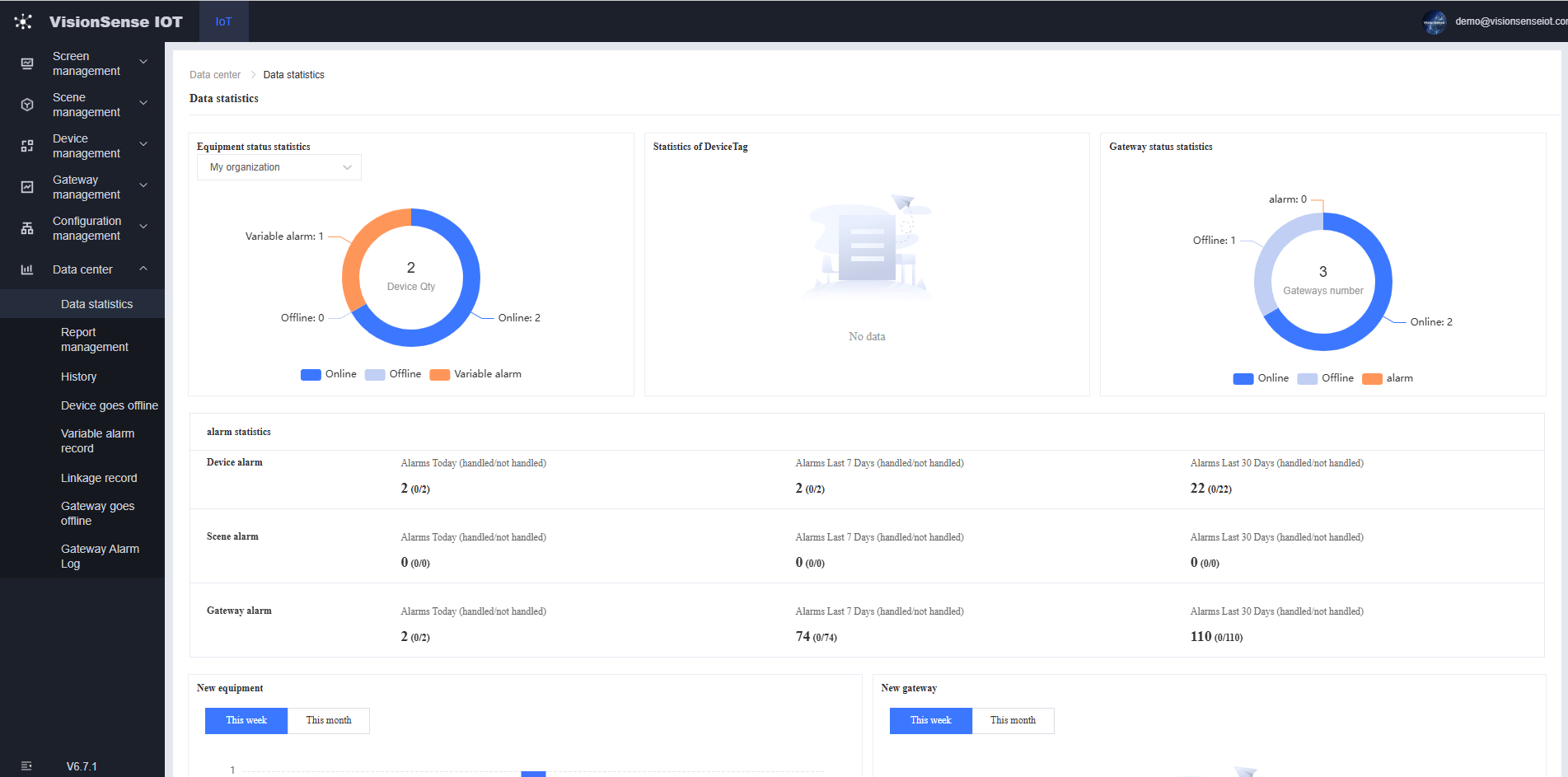Viewport: 1568px width, 777px height.
Task: Click the blue bar in New equipment chart
Action: click(534, 774)
